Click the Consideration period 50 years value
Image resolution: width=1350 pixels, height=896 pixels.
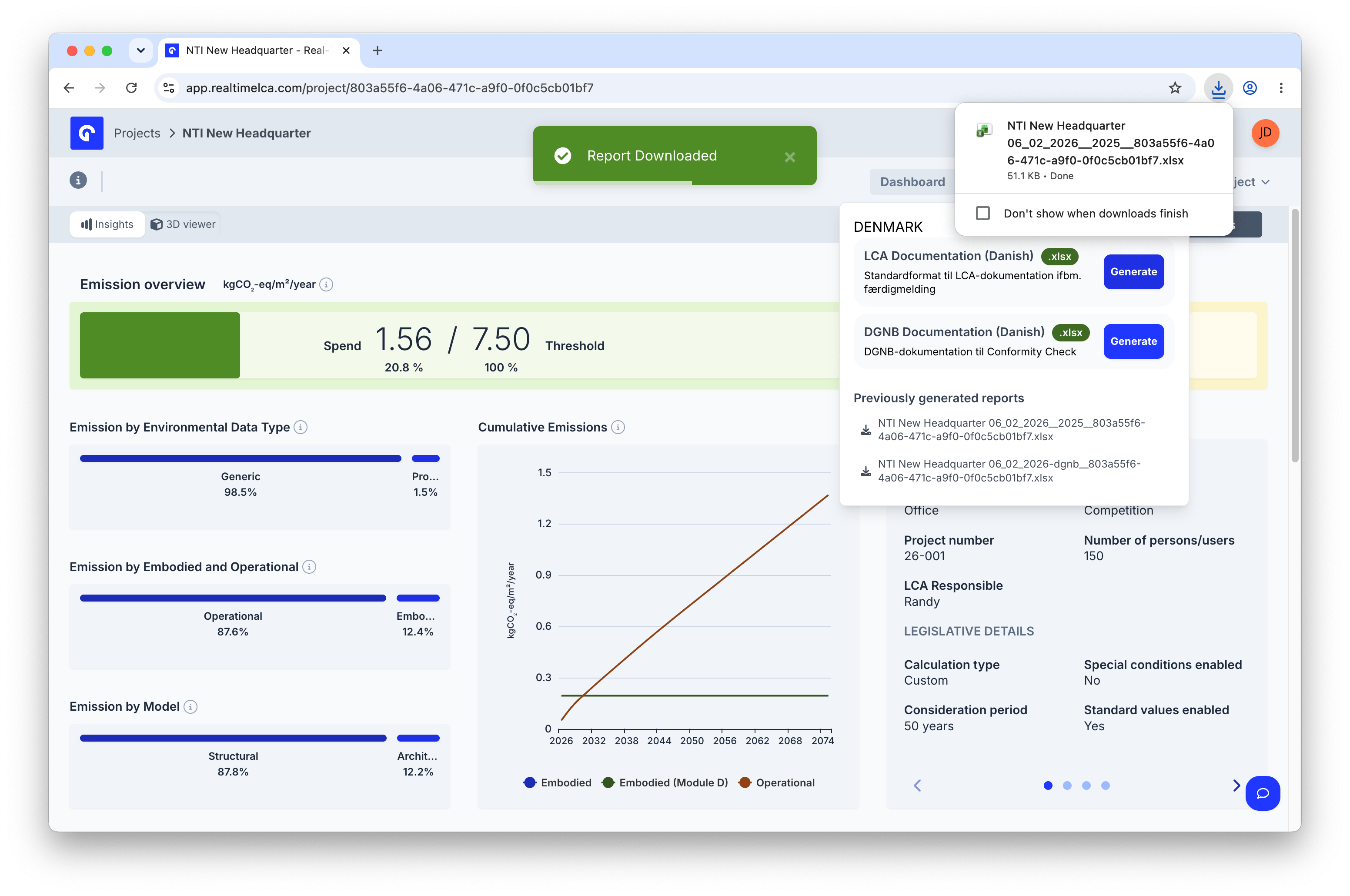point(929,726)
